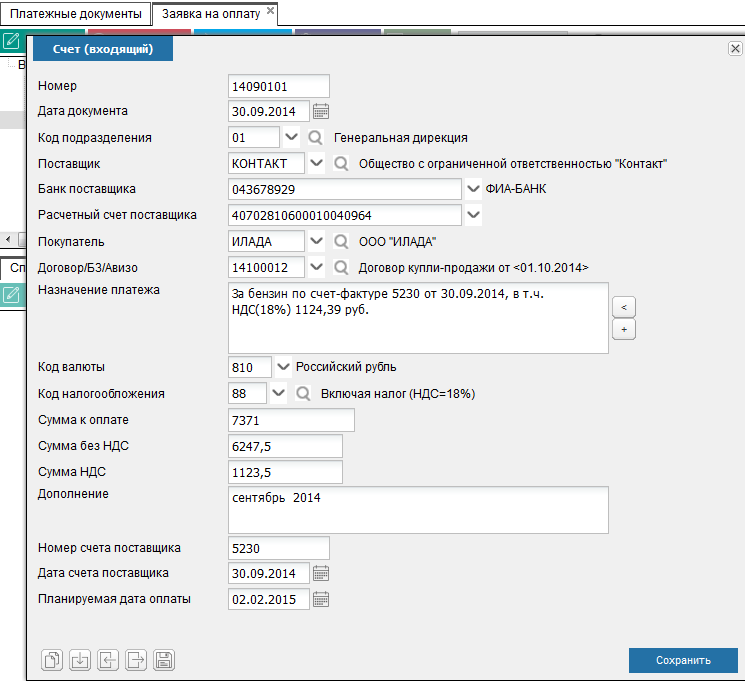Search Код подразделения with magnifier icon
Screen dimensions: 745x681
tap(315, 138)
